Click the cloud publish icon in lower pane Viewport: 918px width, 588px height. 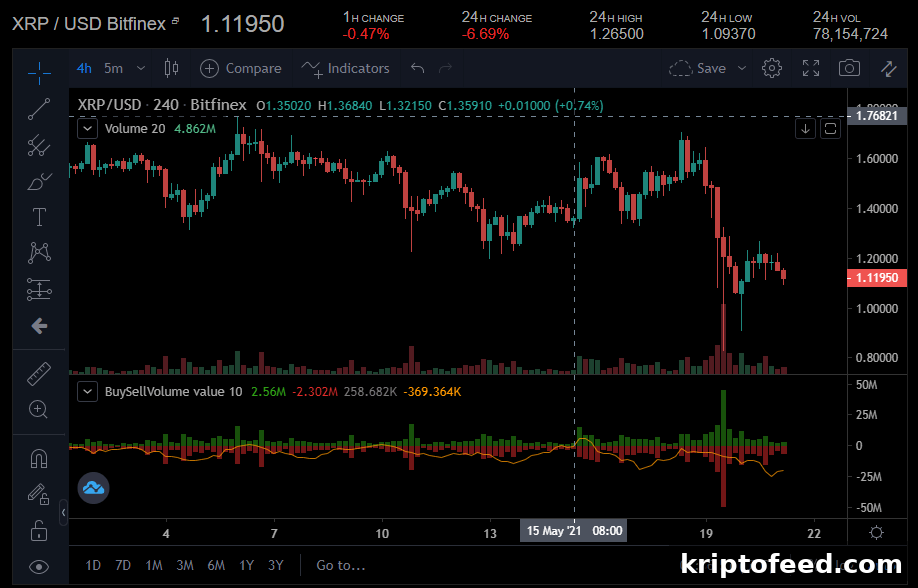[94, 488]
